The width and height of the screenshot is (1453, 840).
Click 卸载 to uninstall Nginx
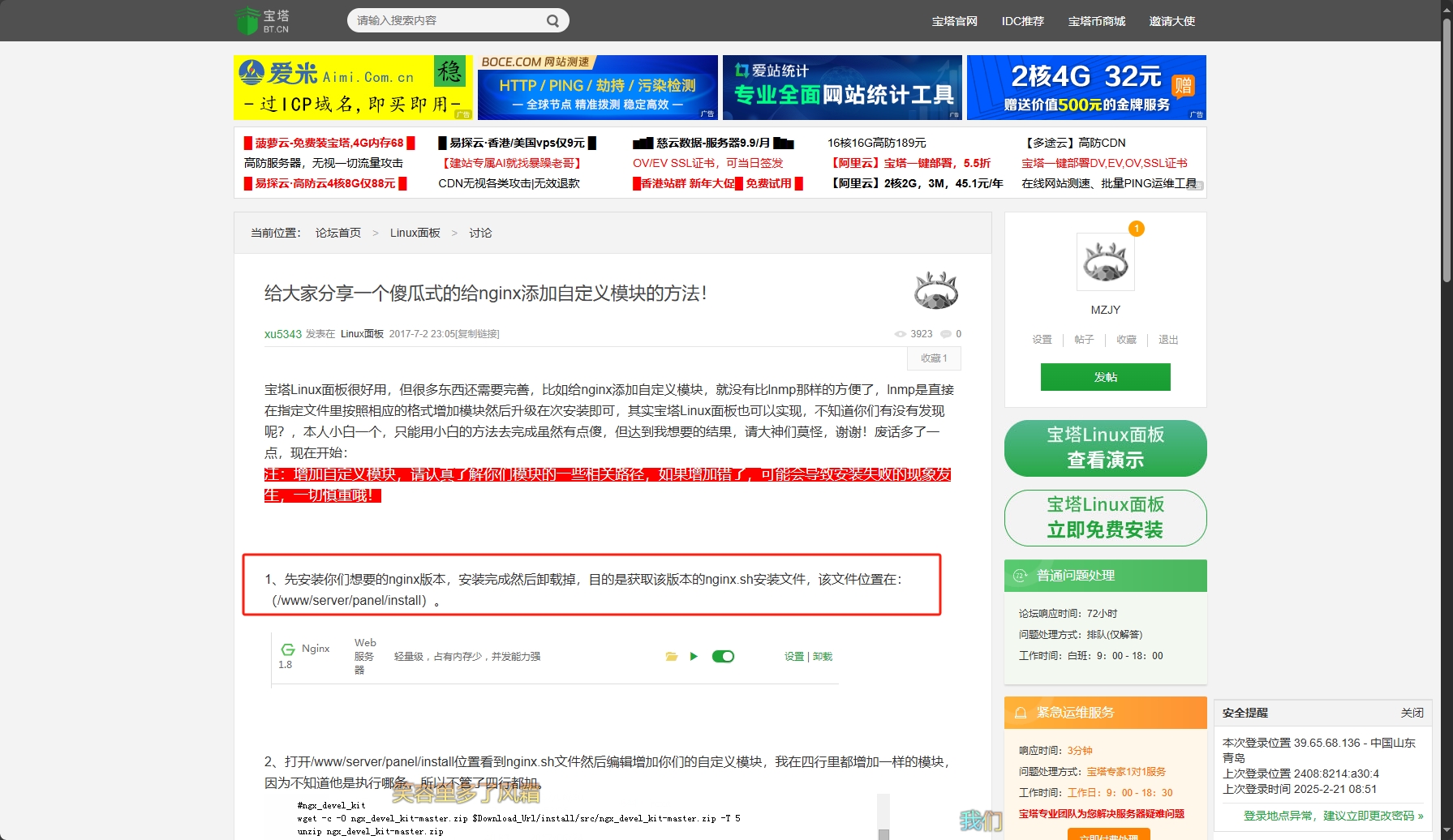pyautogui.click(x=821, y=656)
